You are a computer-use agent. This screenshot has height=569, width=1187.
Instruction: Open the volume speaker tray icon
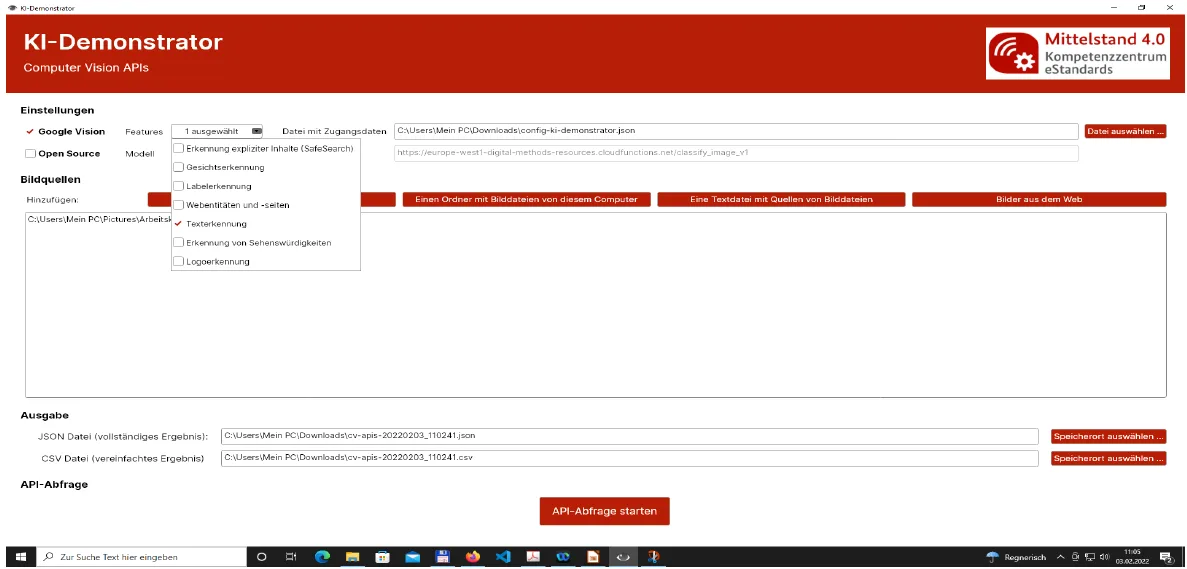[1104, 557]
